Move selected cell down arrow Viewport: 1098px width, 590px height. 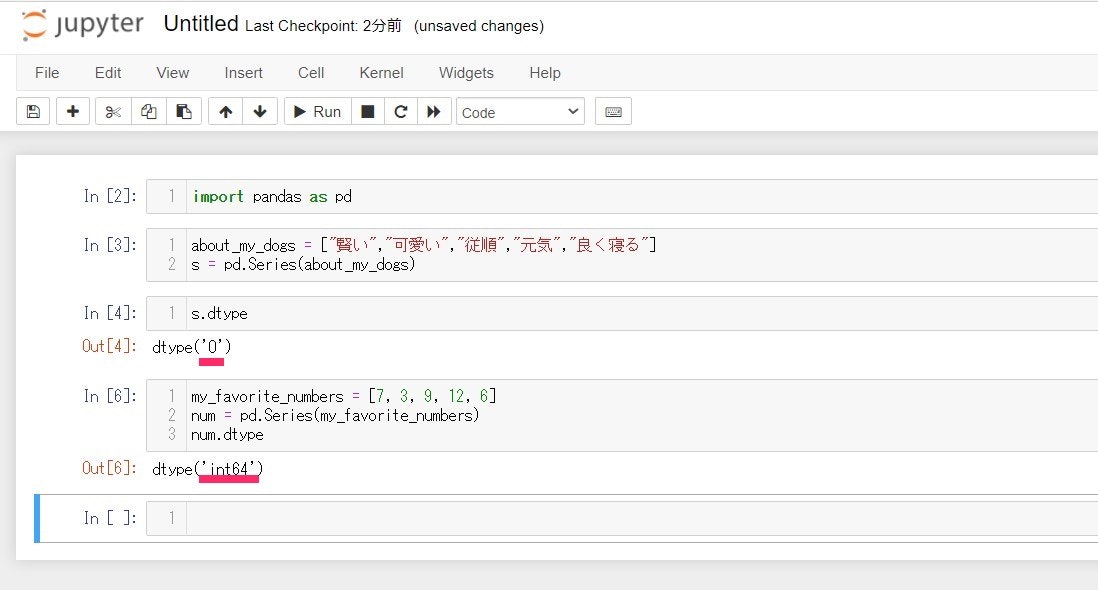260,111
